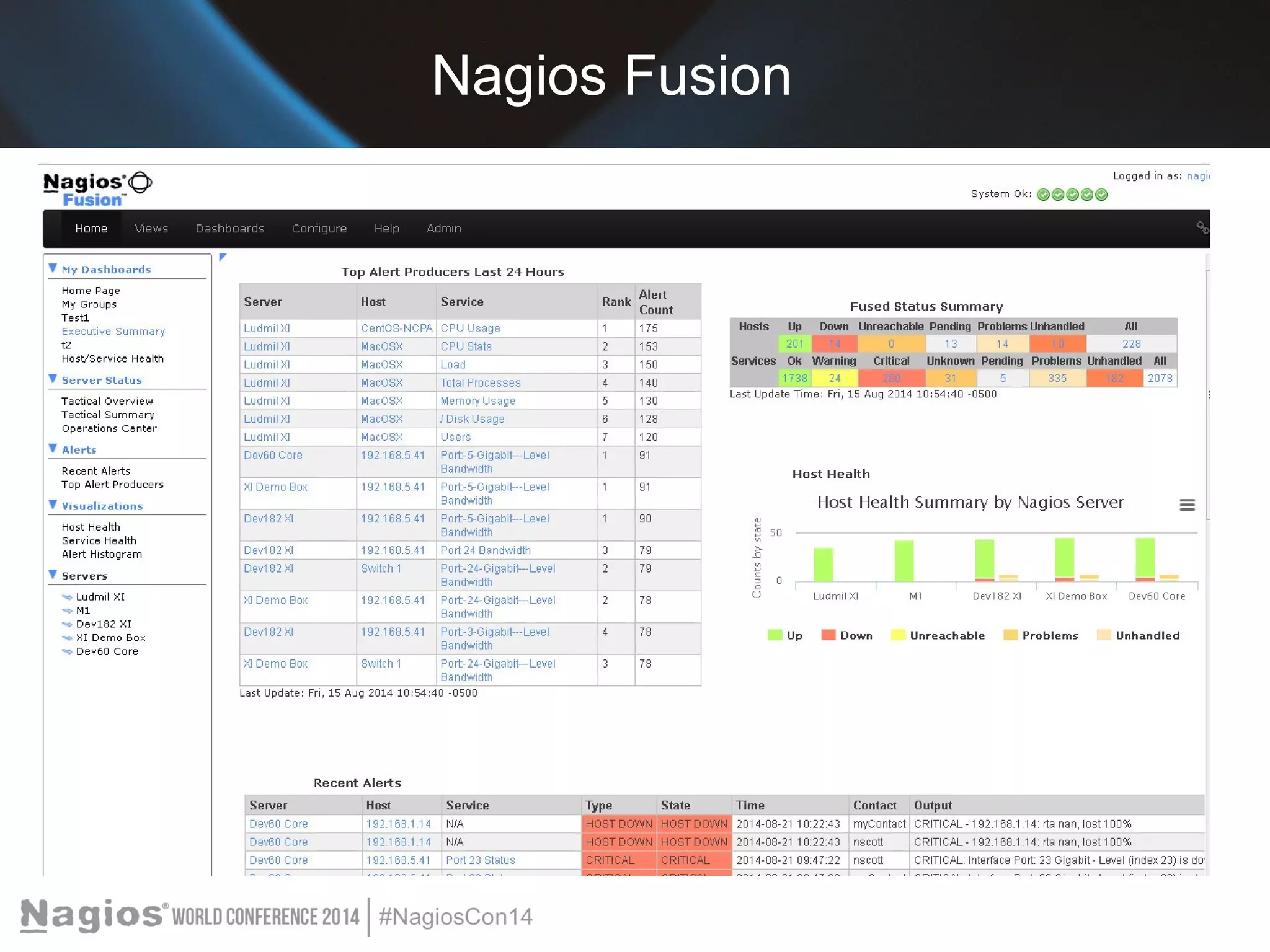Open Alert Histogram visualization
The width and height of the screenshot is (1270, 952).
point(102,554)
